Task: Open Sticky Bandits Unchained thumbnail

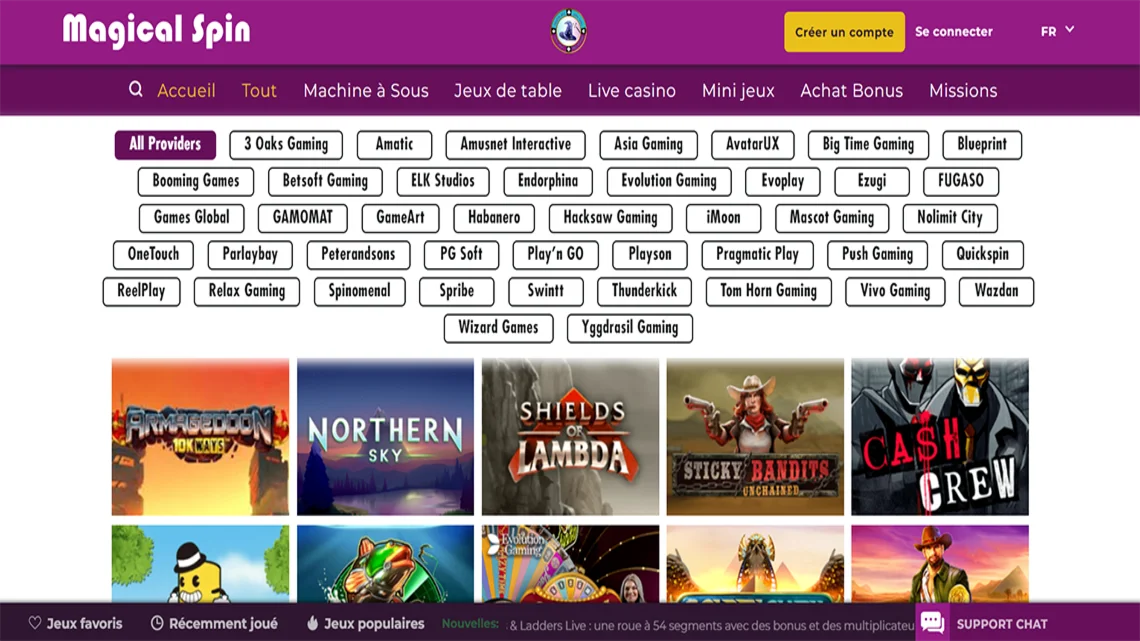Action: click(755, 437)
